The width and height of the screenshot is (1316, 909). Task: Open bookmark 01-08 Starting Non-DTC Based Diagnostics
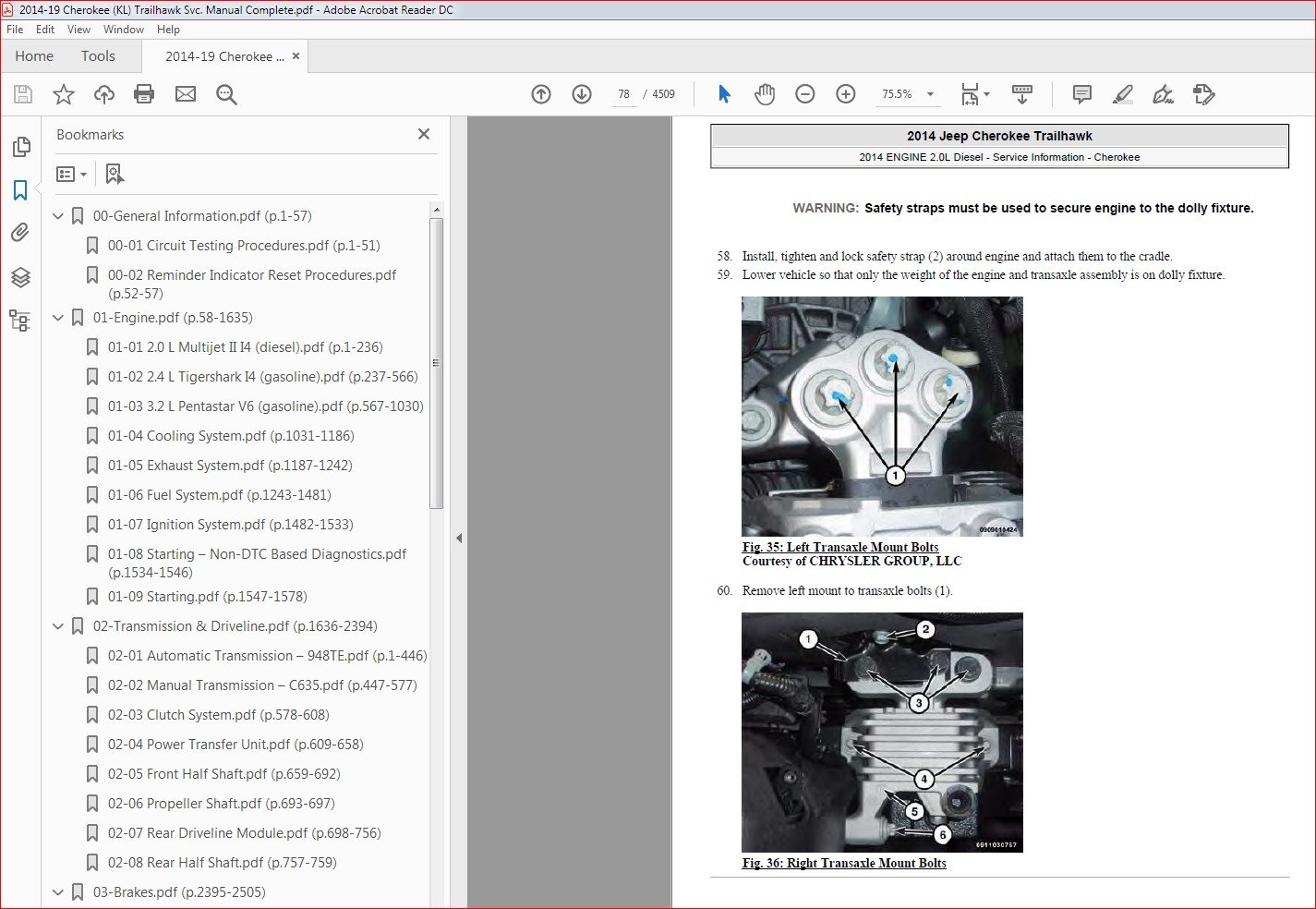click(x=257, y=564)
